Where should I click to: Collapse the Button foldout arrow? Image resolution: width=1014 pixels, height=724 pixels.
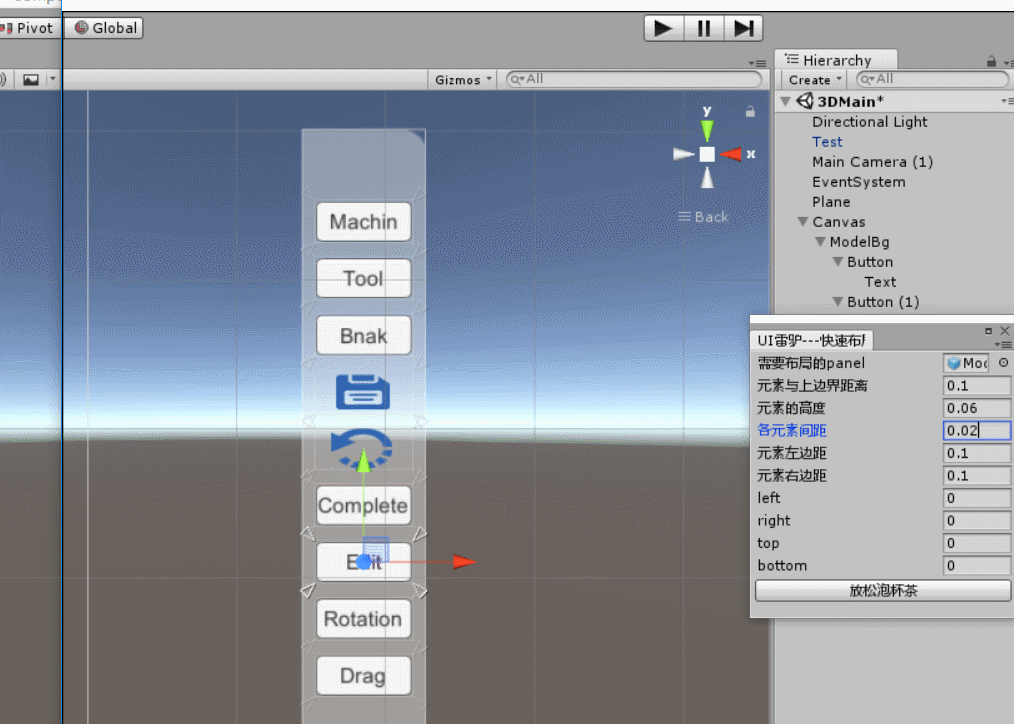click(838, 262)
